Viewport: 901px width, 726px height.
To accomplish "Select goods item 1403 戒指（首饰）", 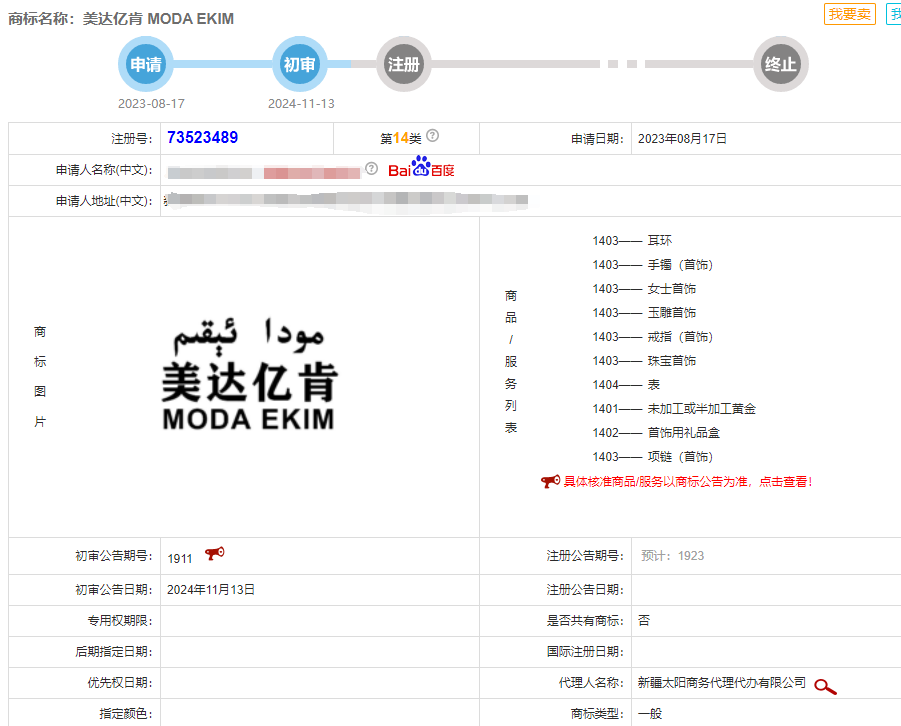I will tap(653, 337).
